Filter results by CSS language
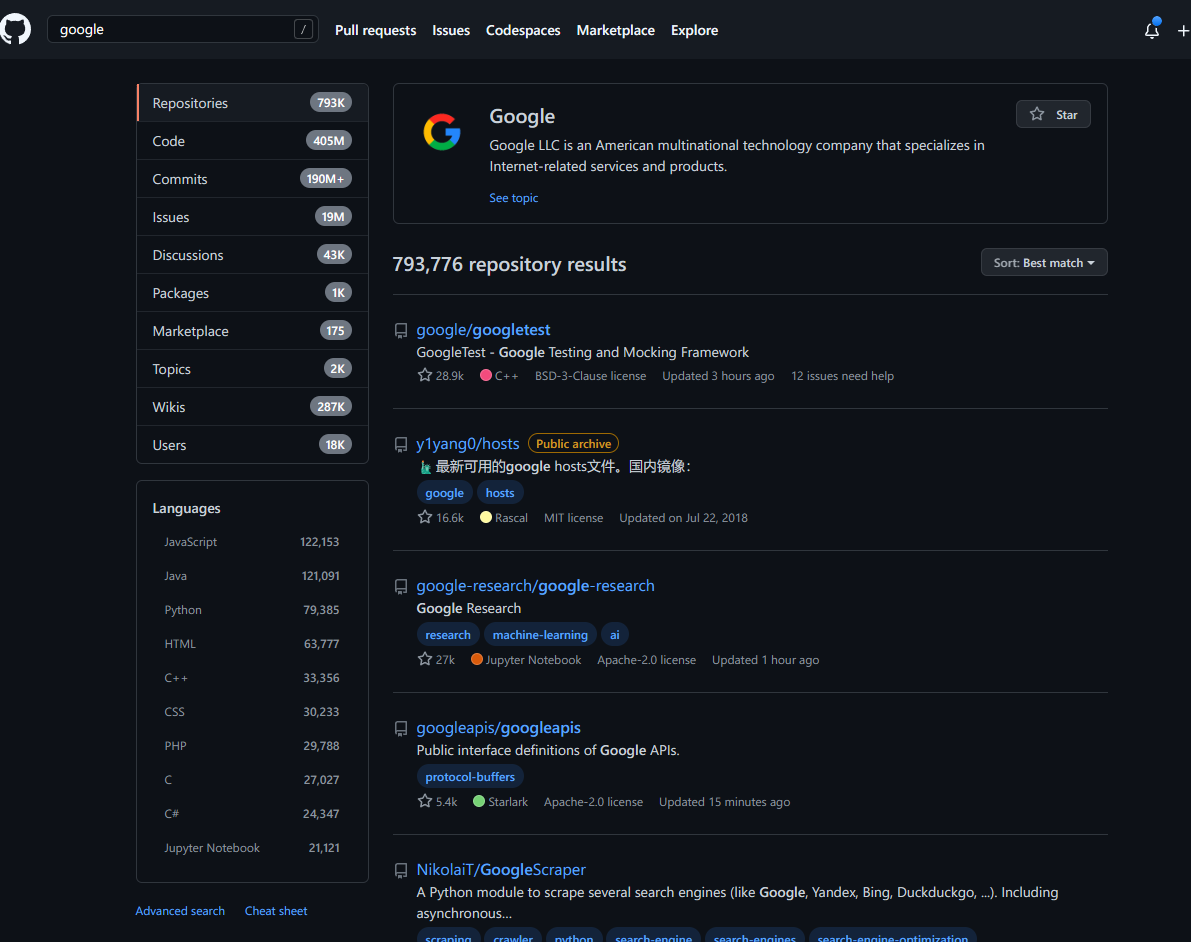Viewport: 1191px width, 942px height. tap(252, 712)
